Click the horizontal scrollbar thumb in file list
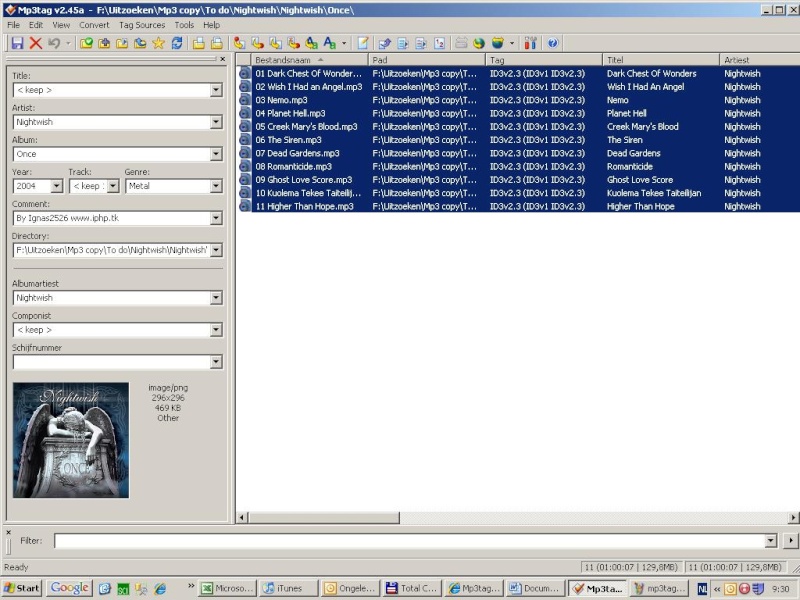This screenshot has width=800, height=600. (x=324, y=518)
